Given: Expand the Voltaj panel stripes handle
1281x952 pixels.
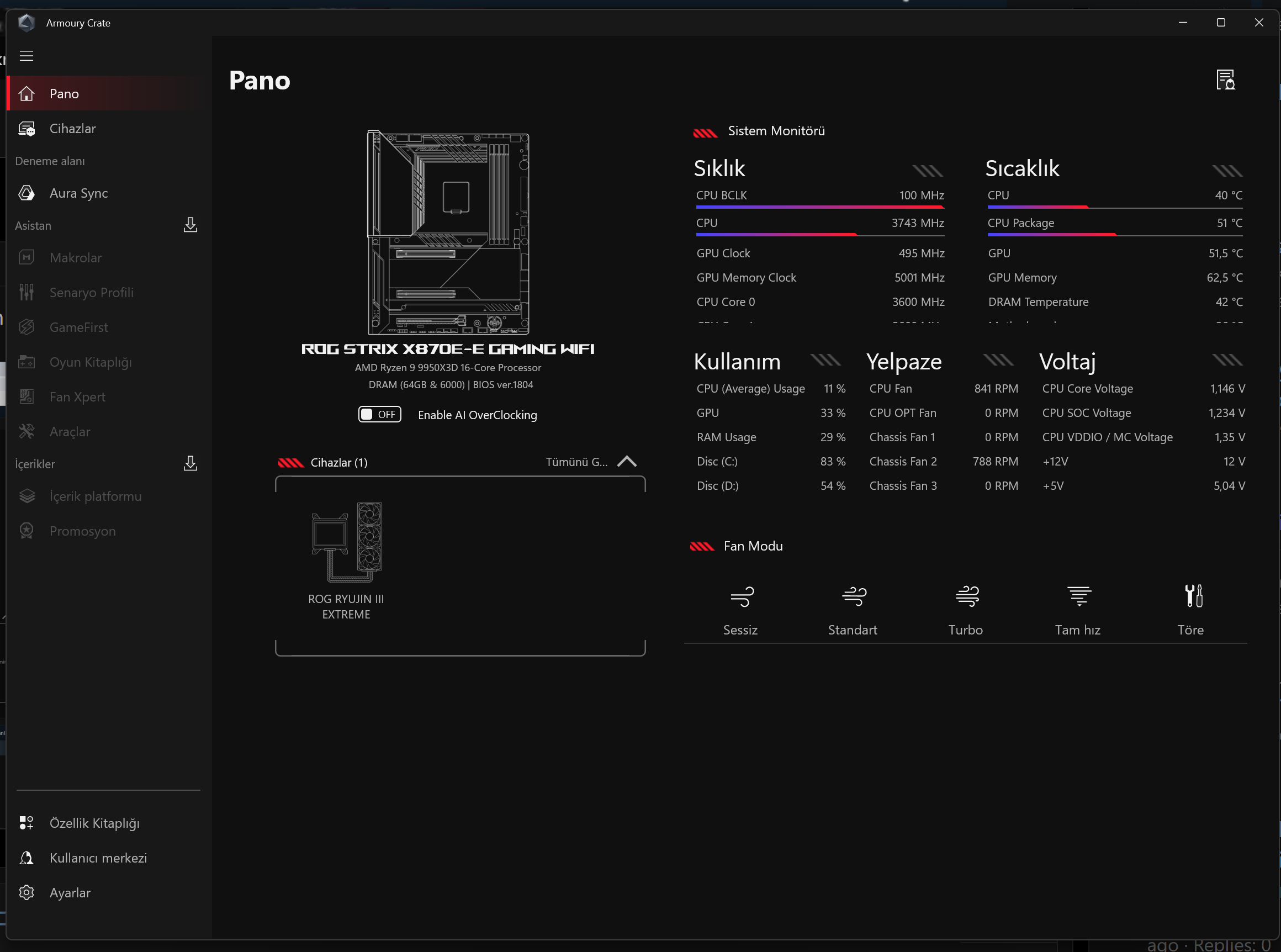Looking at the screenshot, I should [1227, 360].
